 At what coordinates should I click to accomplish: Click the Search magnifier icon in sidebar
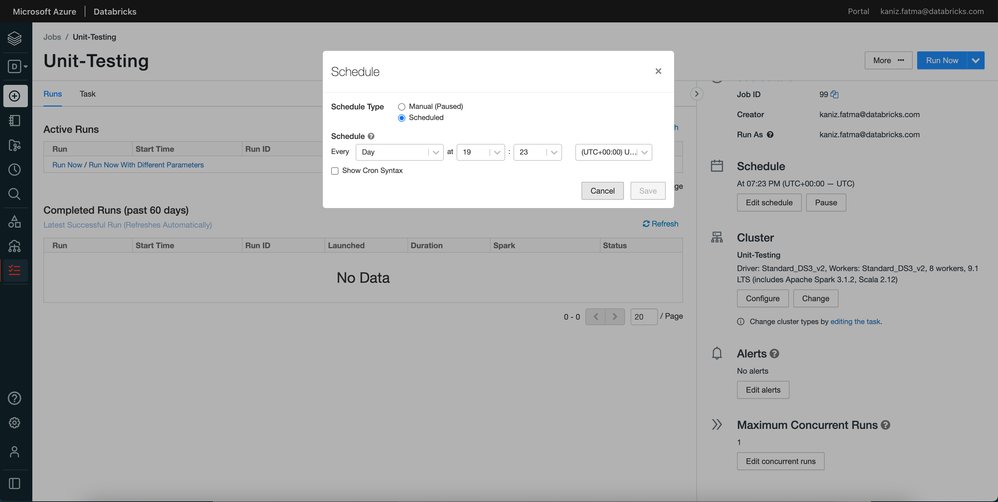(15, 194)
